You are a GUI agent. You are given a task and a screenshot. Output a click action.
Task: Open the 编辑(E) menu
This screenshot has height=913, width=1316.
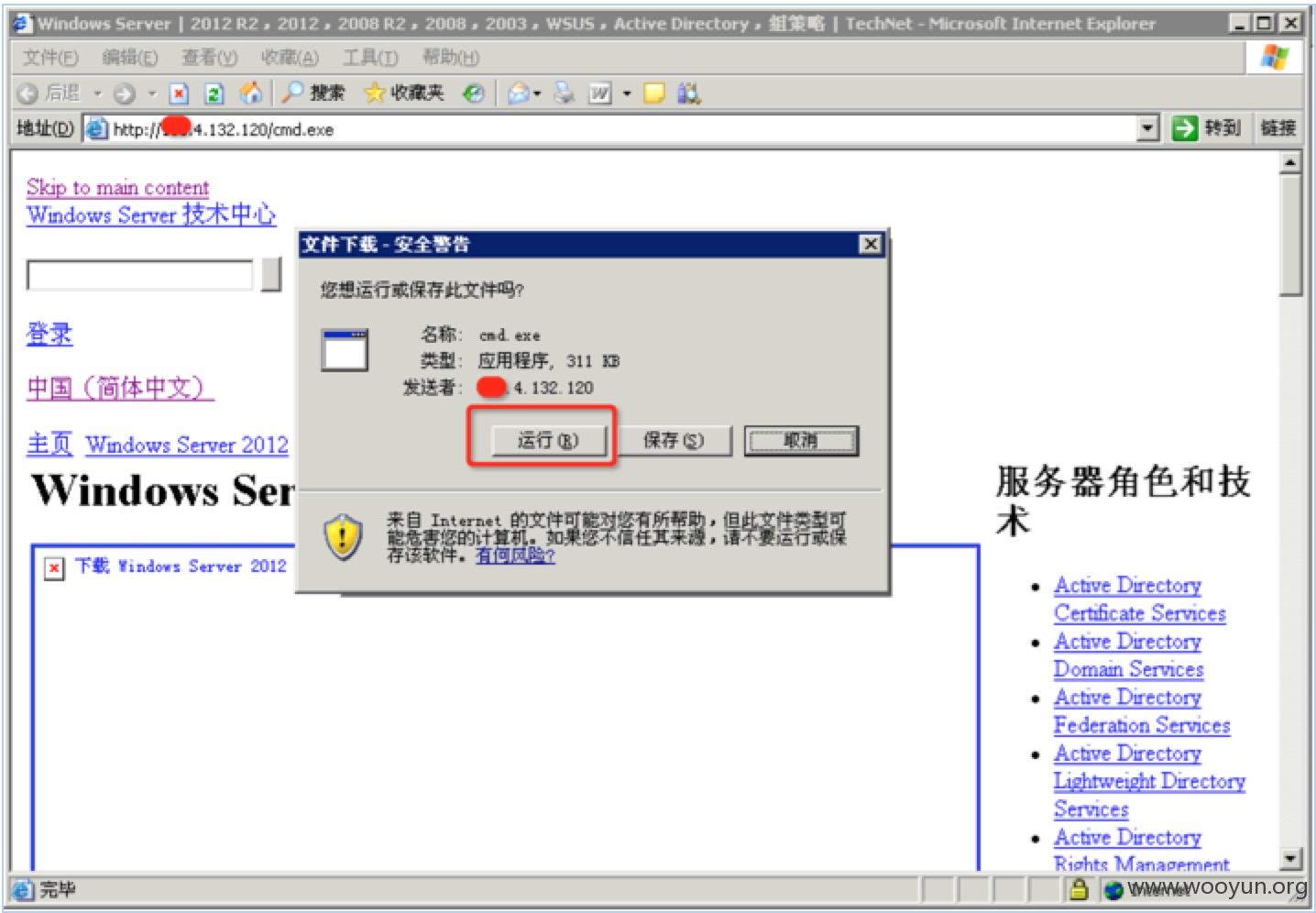click(129, 58)
